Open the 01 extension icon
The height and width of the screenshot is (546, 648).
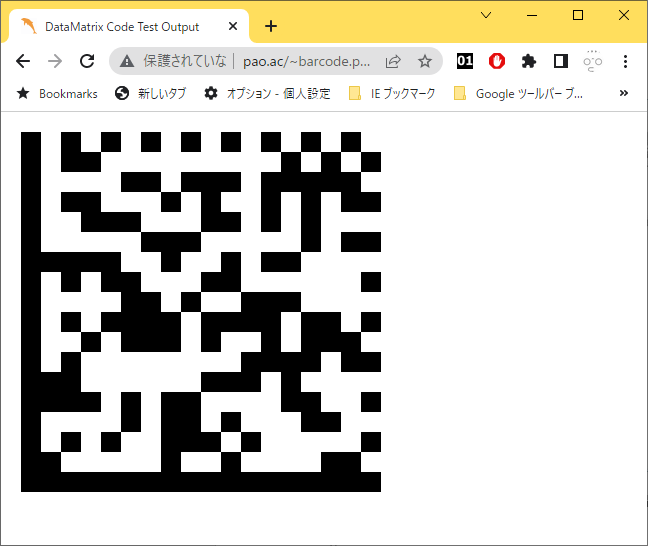tap(465, 61)
